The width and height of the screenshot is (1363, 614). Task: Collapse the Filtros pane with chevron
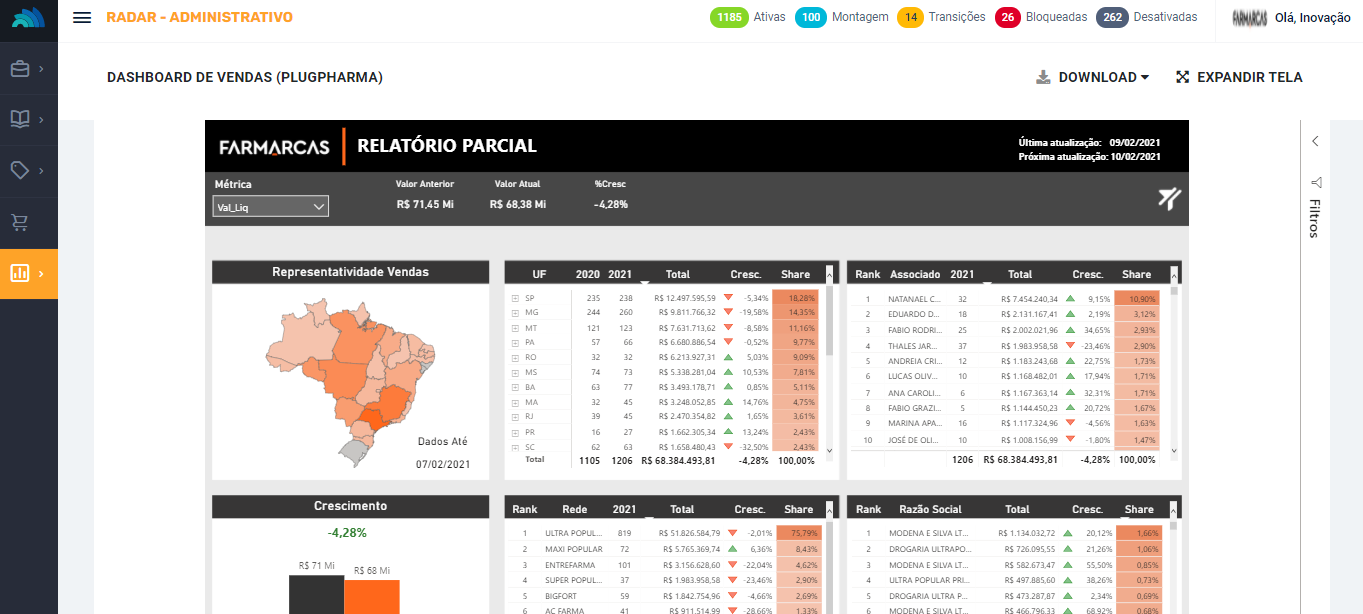pos(1316,141)
